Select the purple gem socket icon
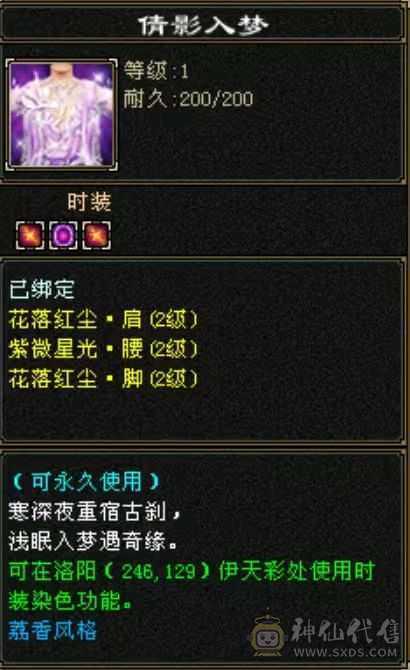This screenshot has height=670, width=410. 63,235
